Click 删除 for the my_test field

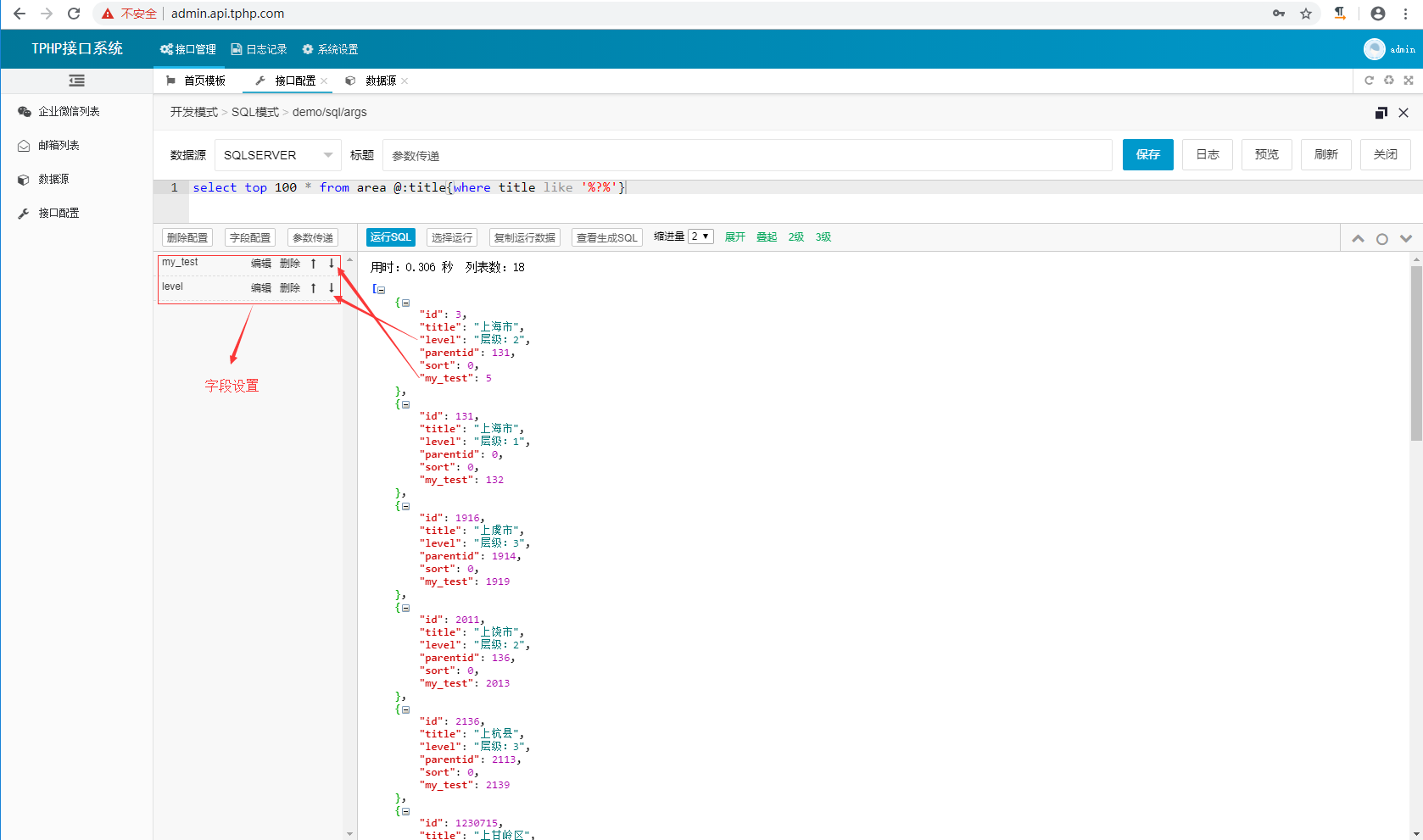pos(290,264)
